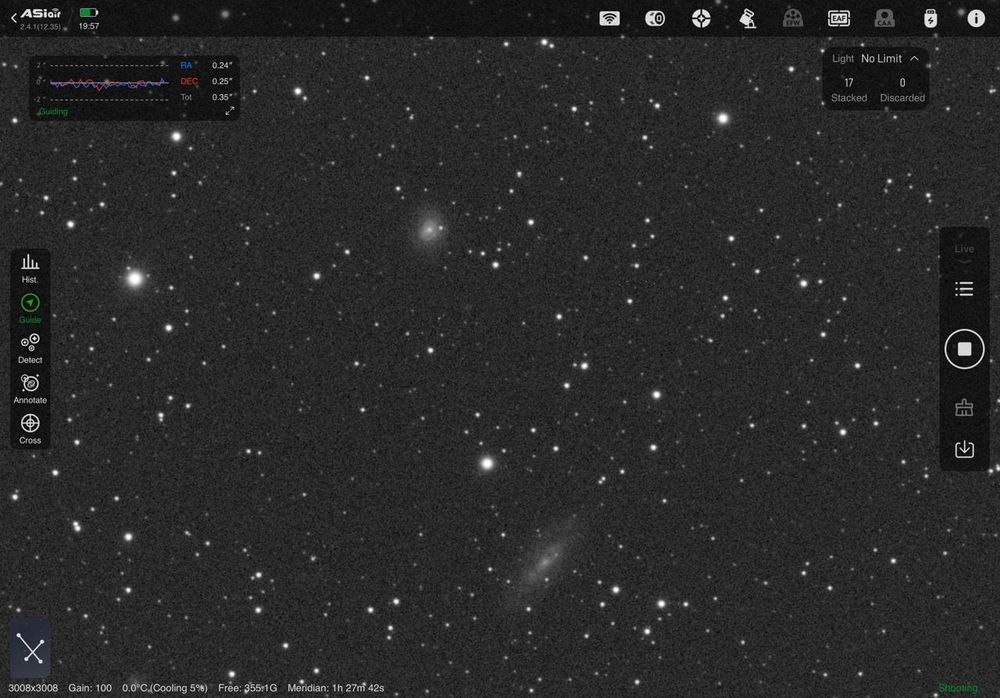Expand the guiding graph panel
This screenshot has height=698, width=1000.
(230, 111)
